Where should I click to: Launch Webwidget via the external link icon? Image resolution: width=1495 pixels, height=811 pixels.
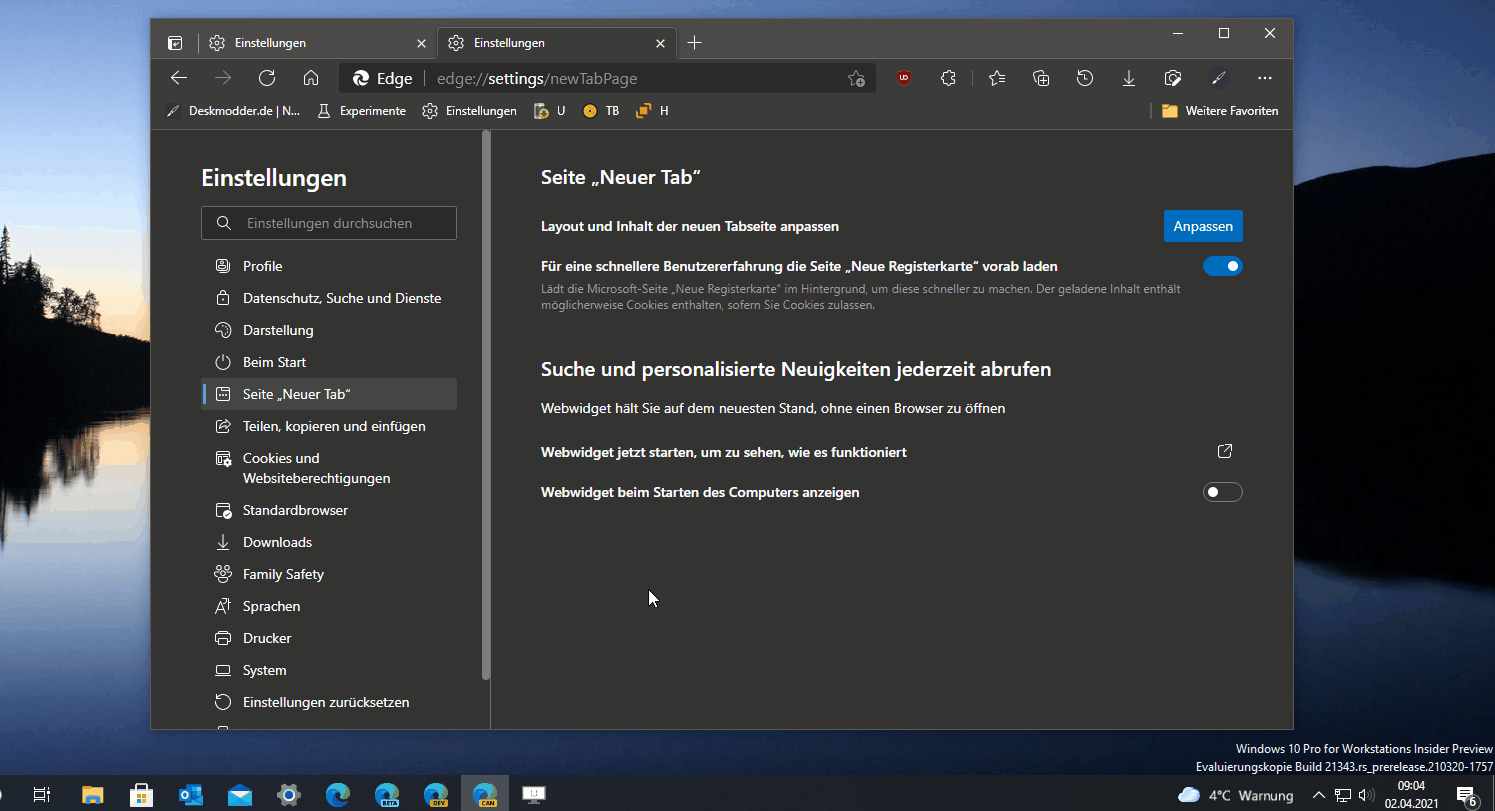(x=1225, y=451)
